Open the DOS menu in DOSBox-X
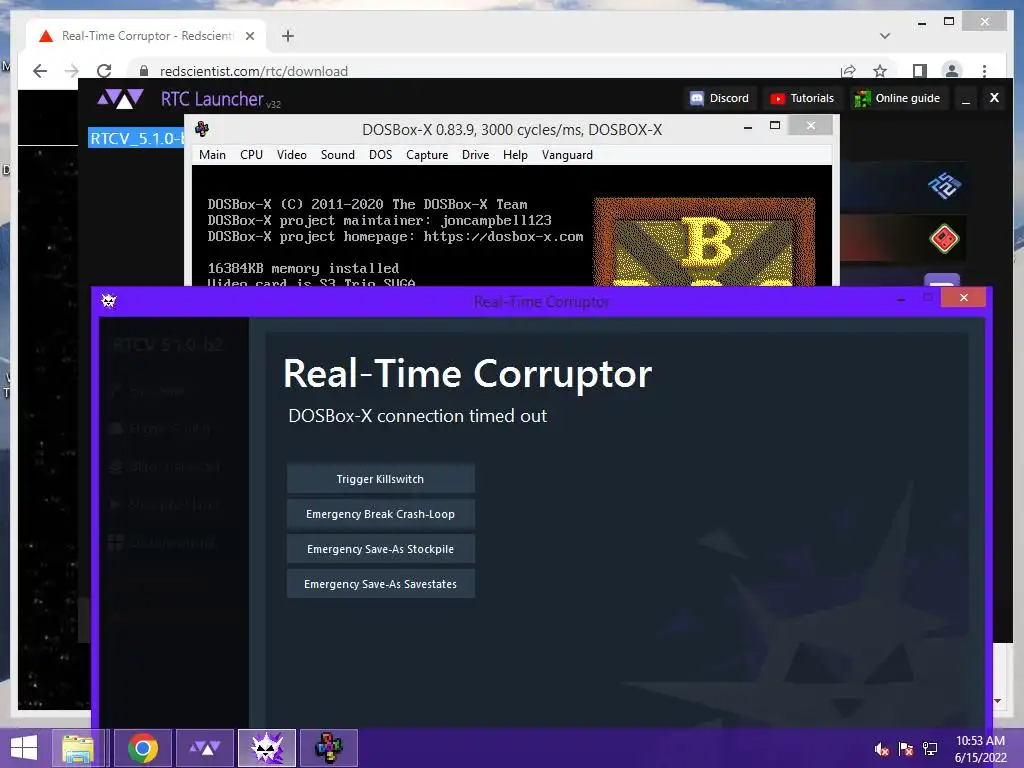The width and height of the screenshot is (1024, 768). (381, 155)
